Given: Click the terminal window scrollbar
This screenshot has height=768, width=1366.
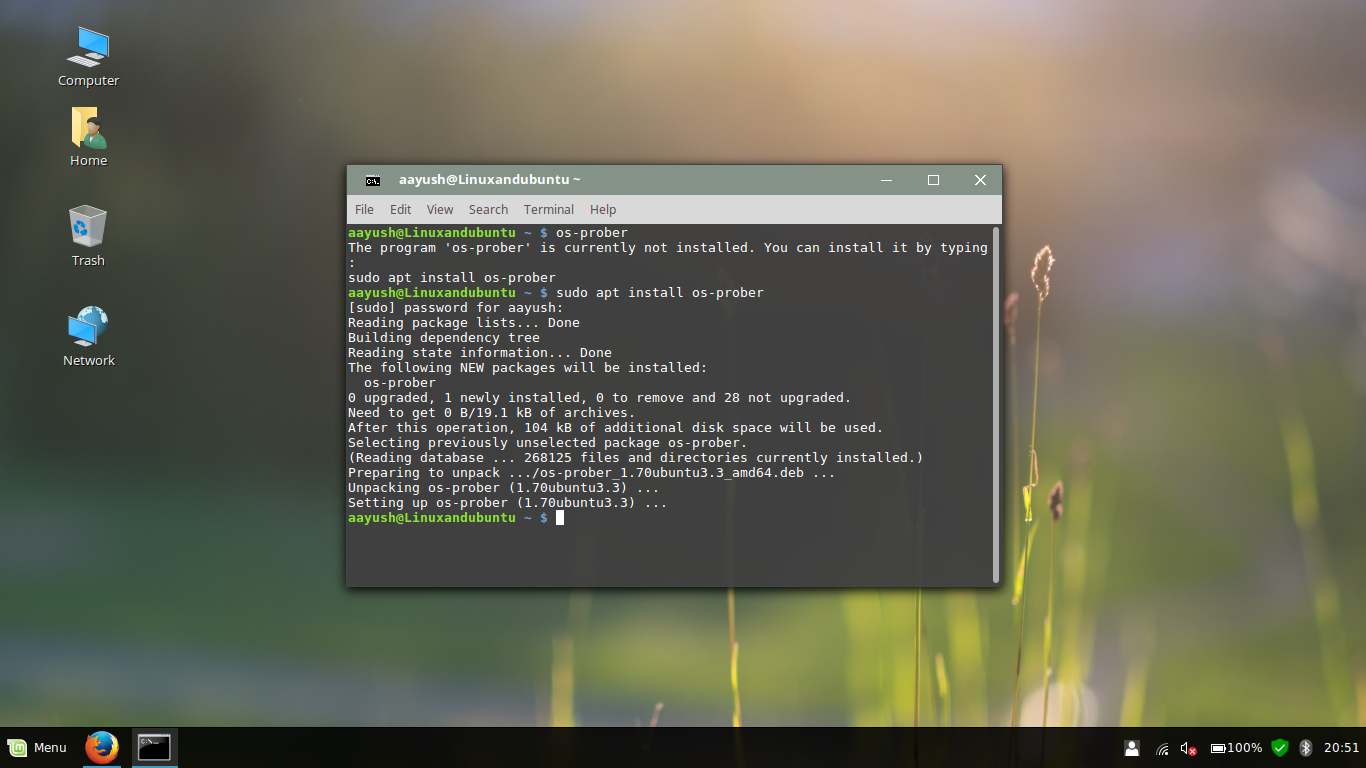Looking at the screenshot, I should 995,400.
